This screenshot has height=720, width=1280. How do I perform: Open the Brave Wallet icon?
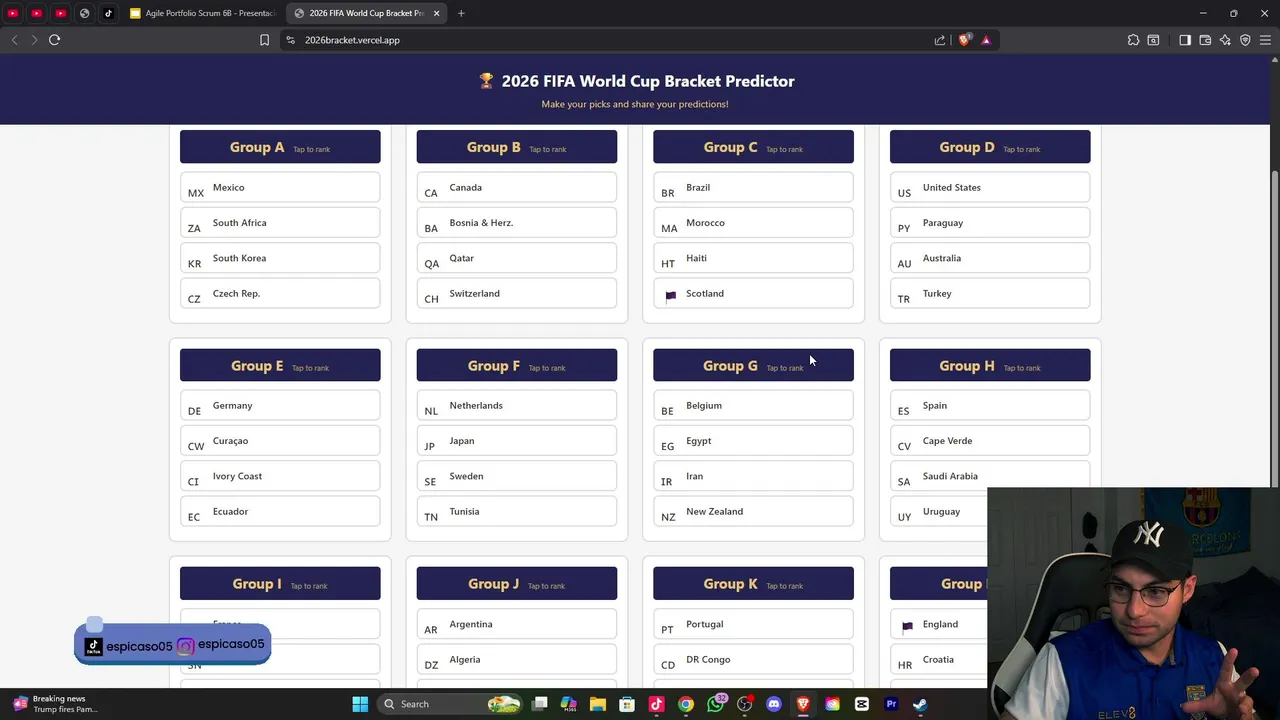coord(1205,40)
